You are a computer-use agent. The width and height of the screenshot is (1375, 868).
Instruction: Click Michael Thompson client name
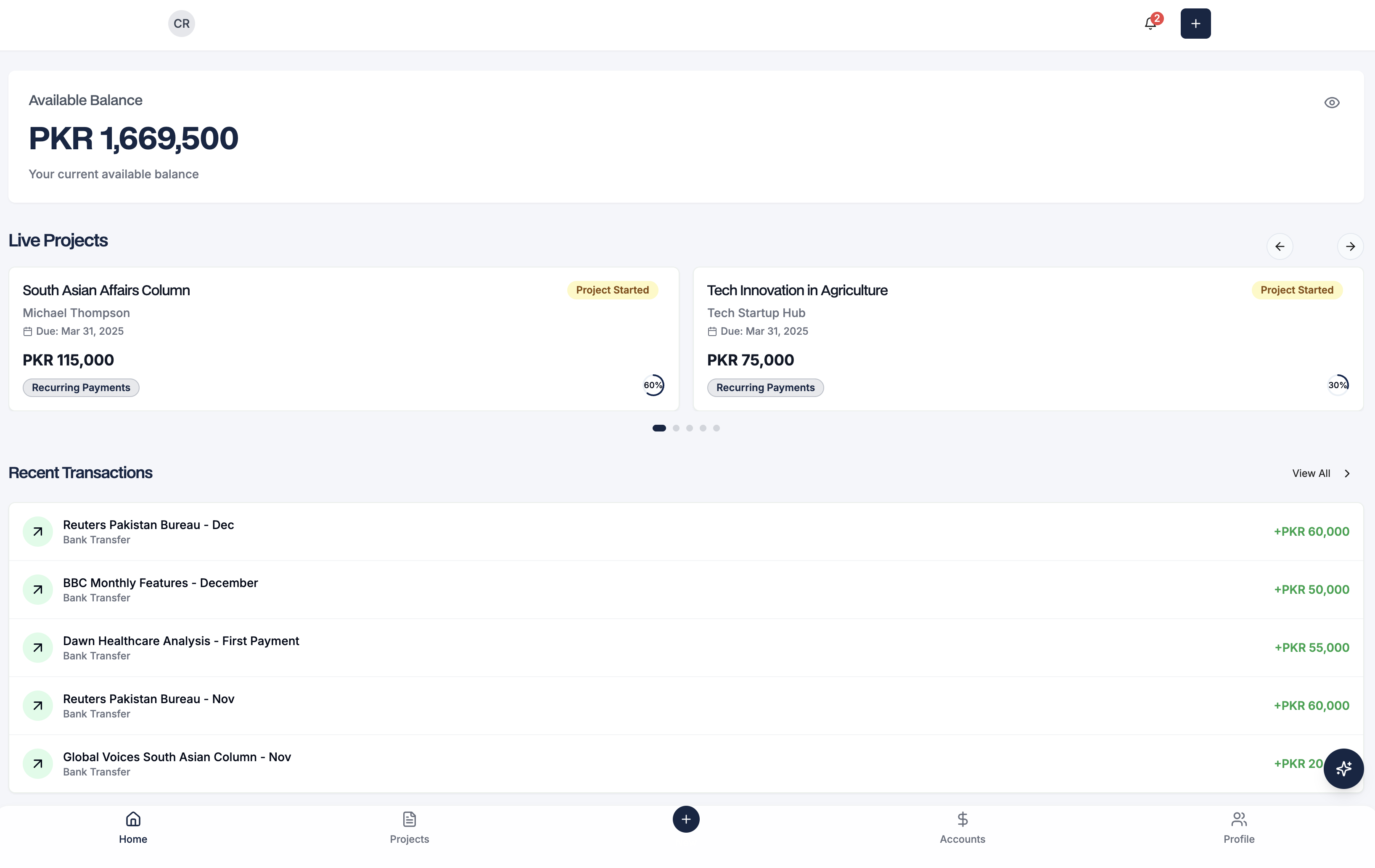77,313
